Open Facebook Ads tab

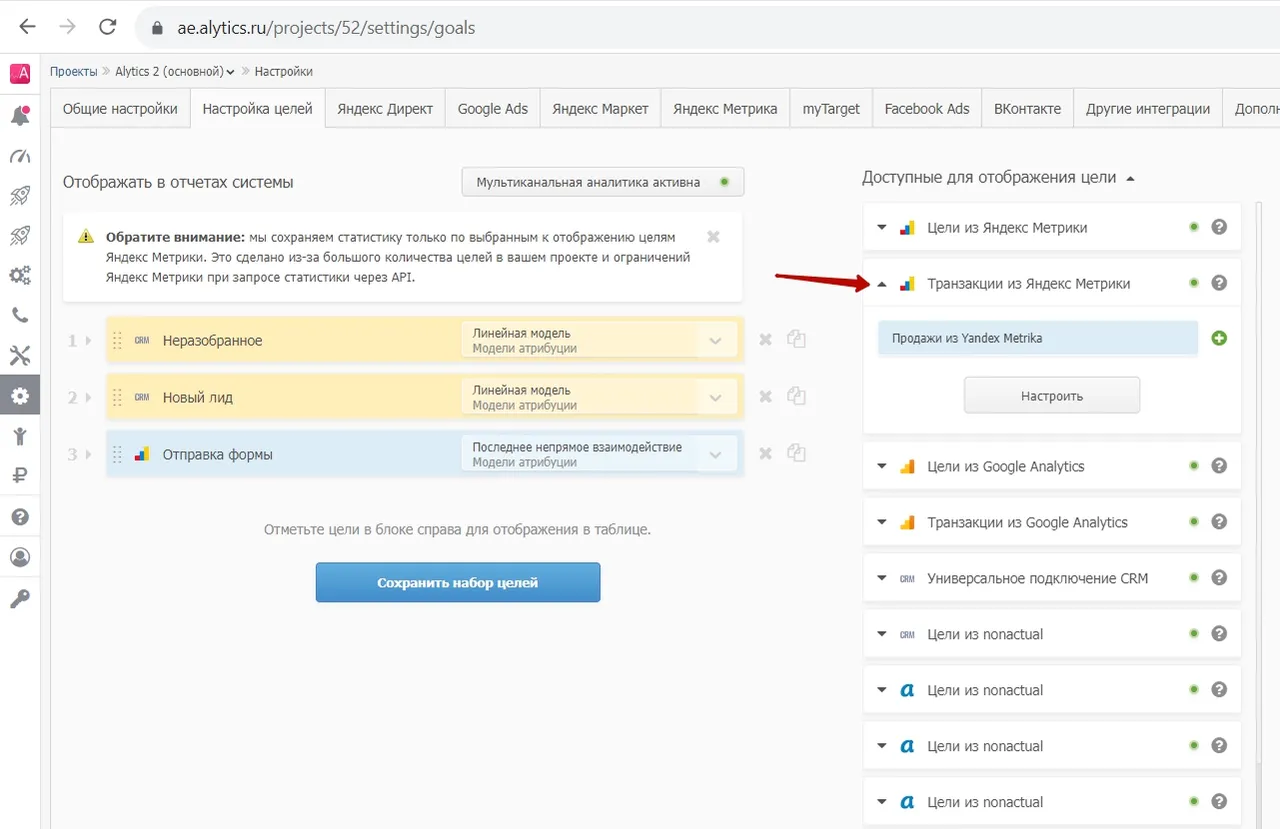pos(927,109)
